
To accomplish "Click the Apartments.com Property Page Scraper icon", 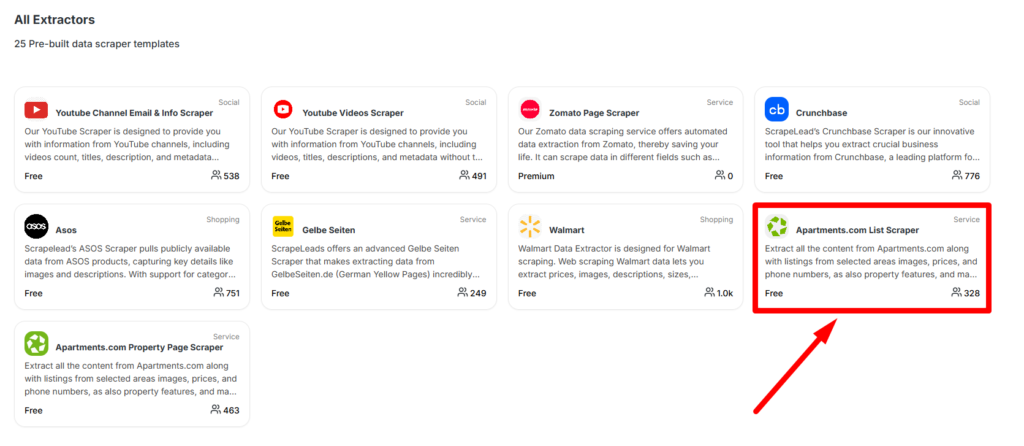I will [37, 343].
